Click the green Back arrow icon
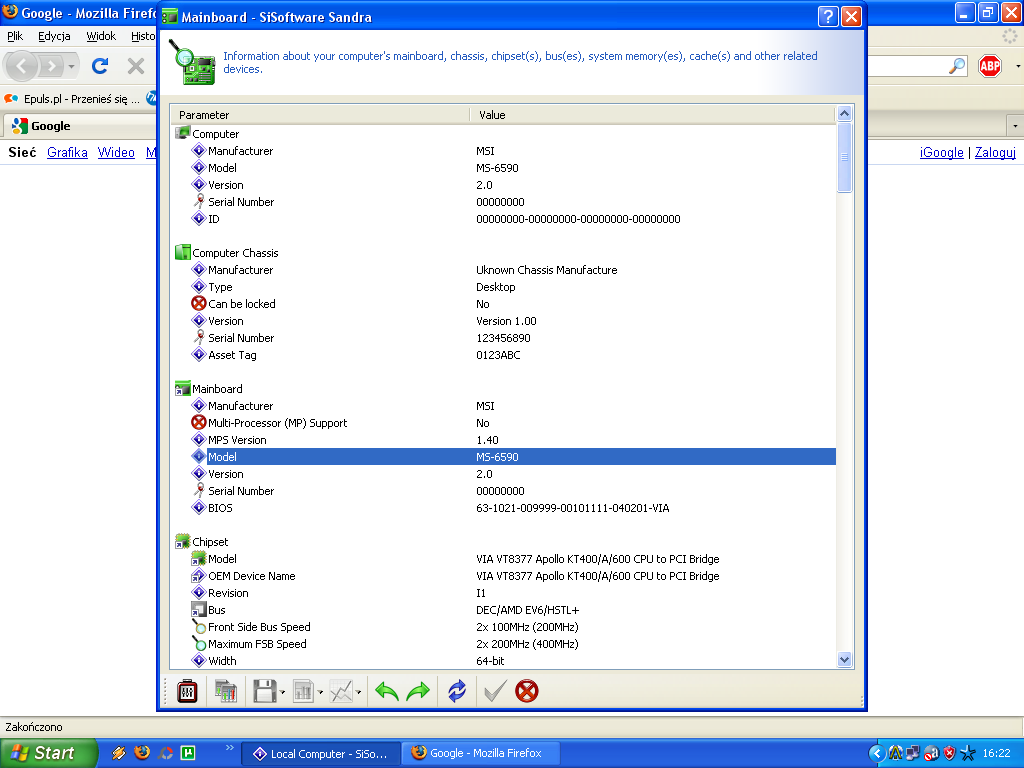Screen dimensions: 1024x768 386,691
